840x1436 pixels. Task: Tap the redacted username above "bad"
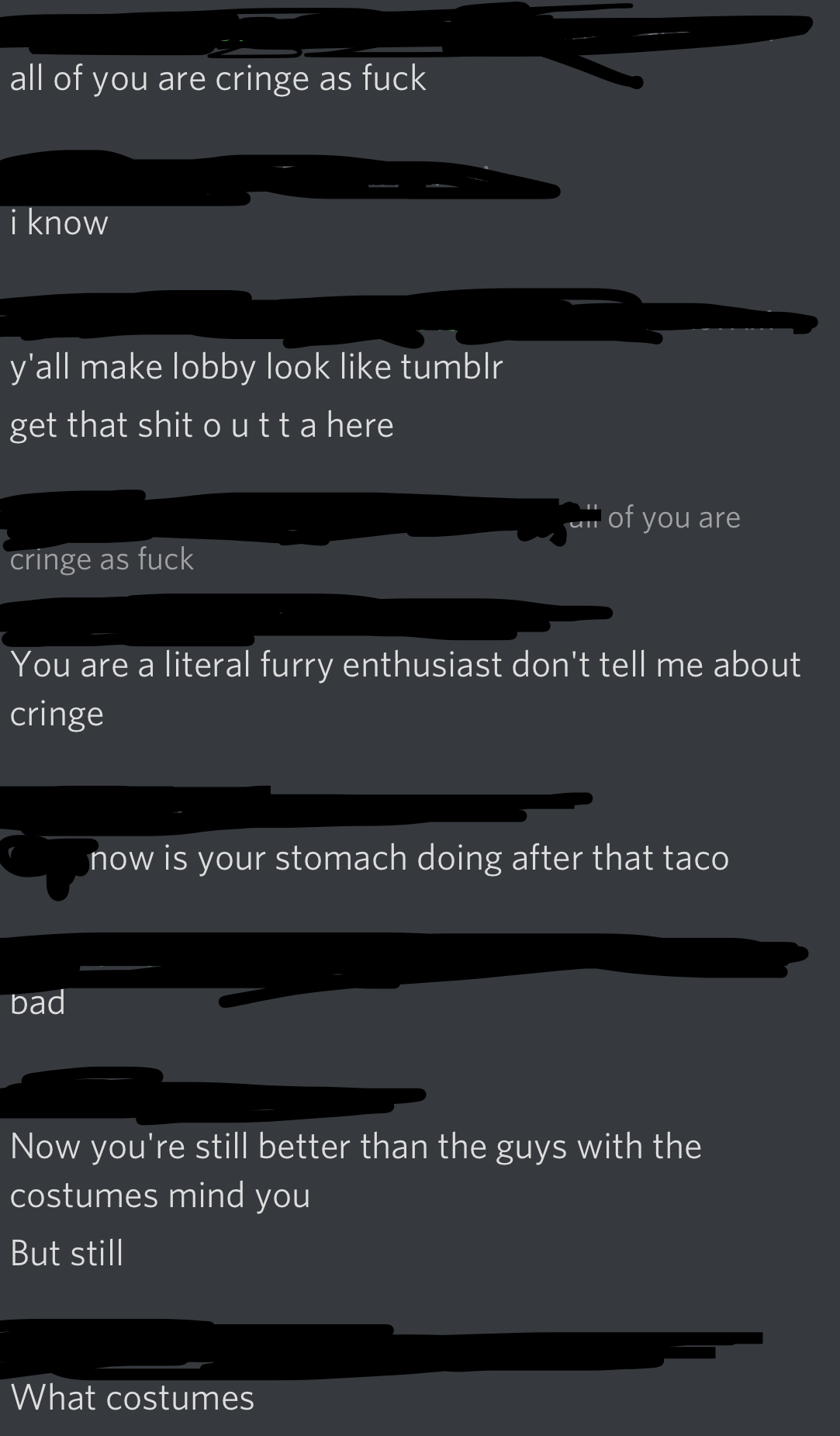(x=403, y=962)
